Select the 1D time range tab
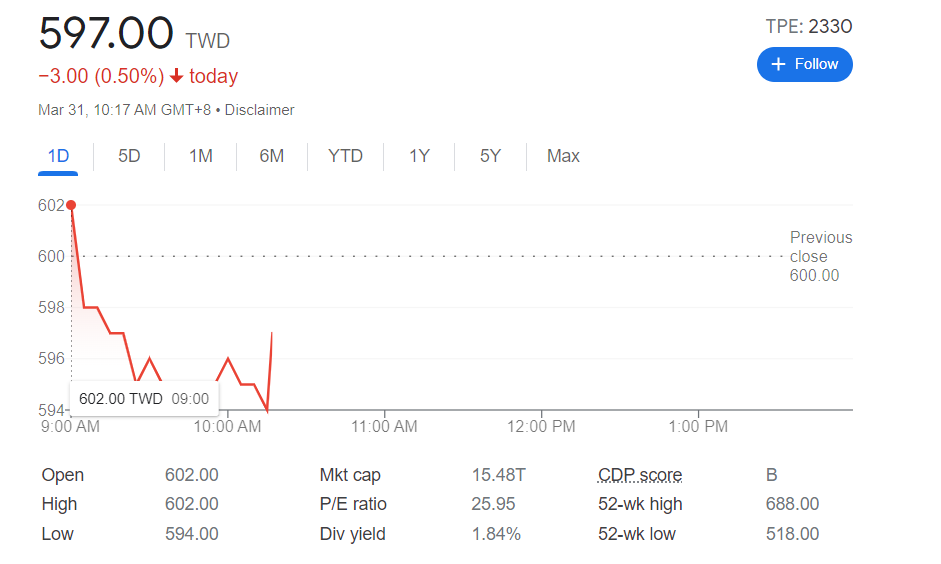 (58, 156)
